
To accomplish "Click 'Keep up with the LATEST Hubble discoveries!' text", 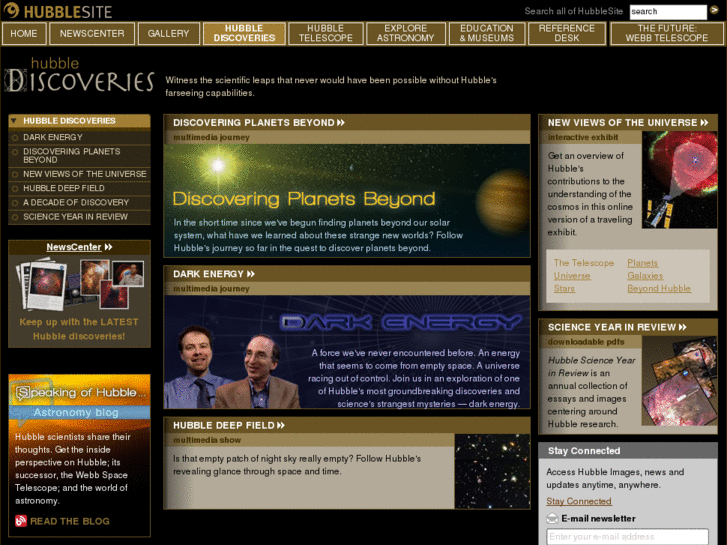I will (x=79, y=329).
